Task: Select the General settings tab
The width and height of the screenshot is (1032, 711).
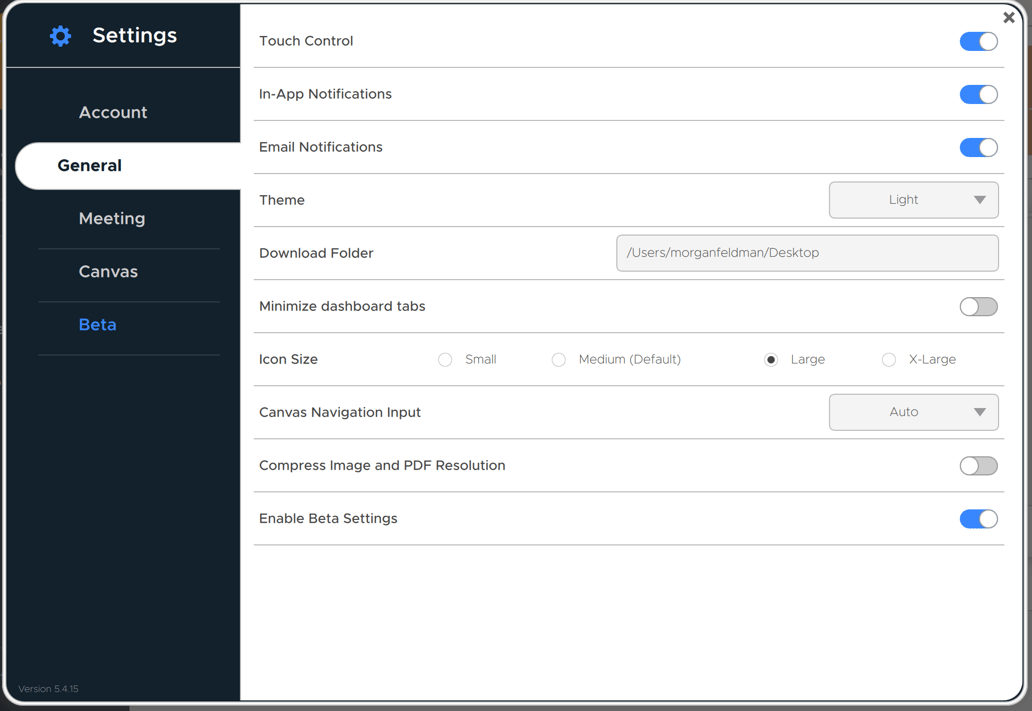Action: [89, 165]
